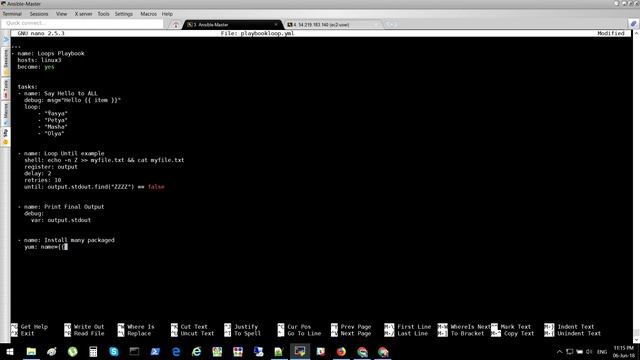Show hidden system tray icons

click(x=560, y=352)
